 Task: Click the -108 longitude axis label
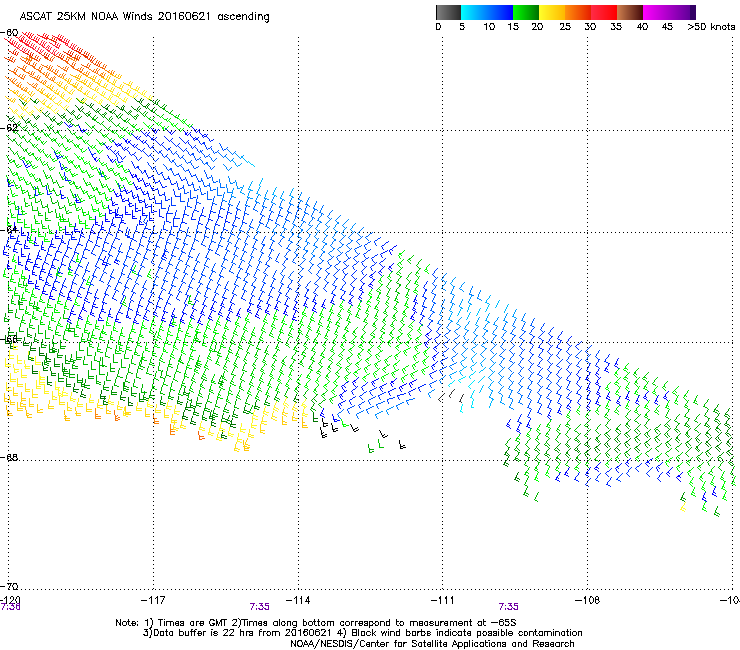587,600
